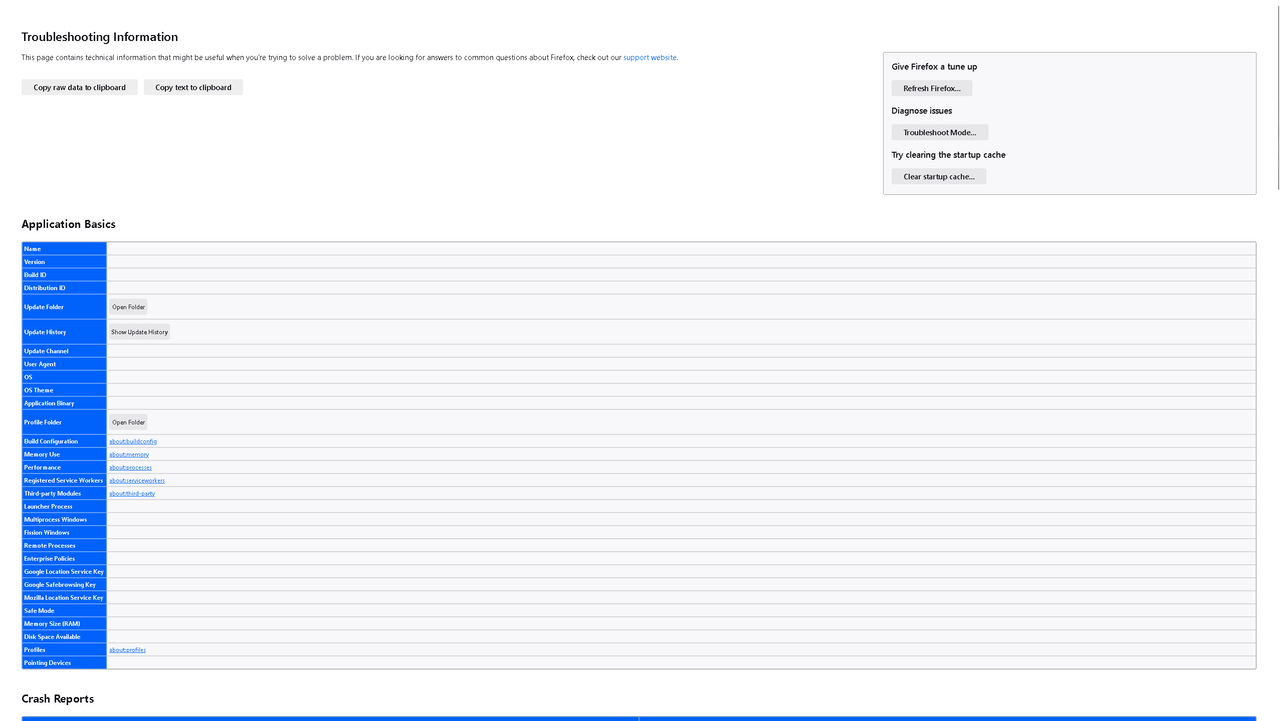
Task: Select the Registered Service Workers label
Action: point(64,480)
